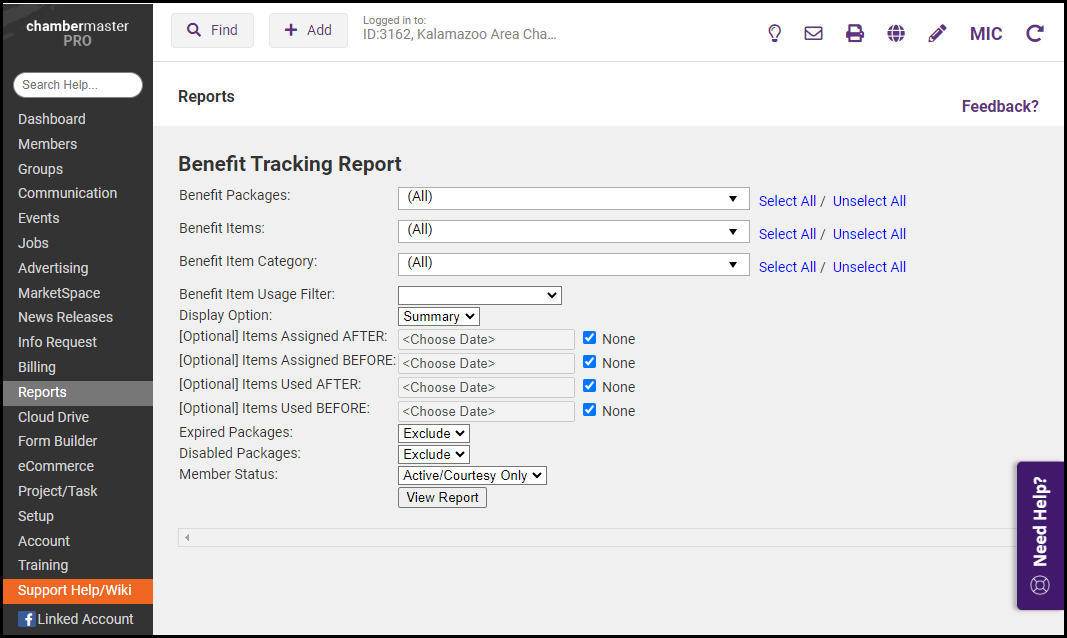Uncheck None for Items Assigned AFTER
The height and width of the screenshot is (638, 1067).
(x=590, y=338)
